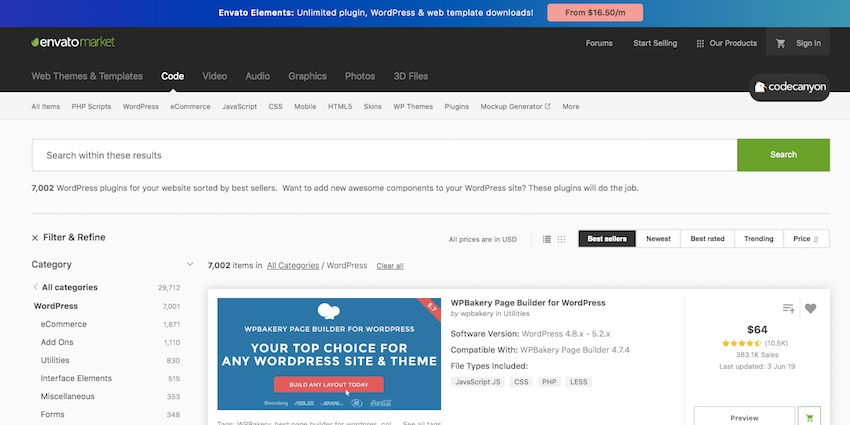The width and height of the screenshot is (850, 425).
Task: Select the Code marketplace tab
Action: click(172, 76)
